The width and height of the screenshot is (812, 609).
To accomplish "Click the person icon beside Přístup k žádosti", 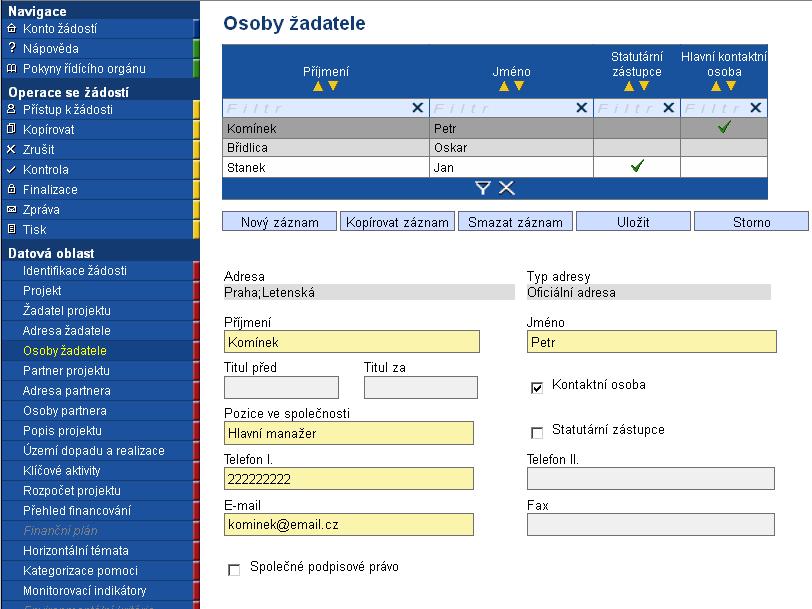I will (x=11, y=109).
